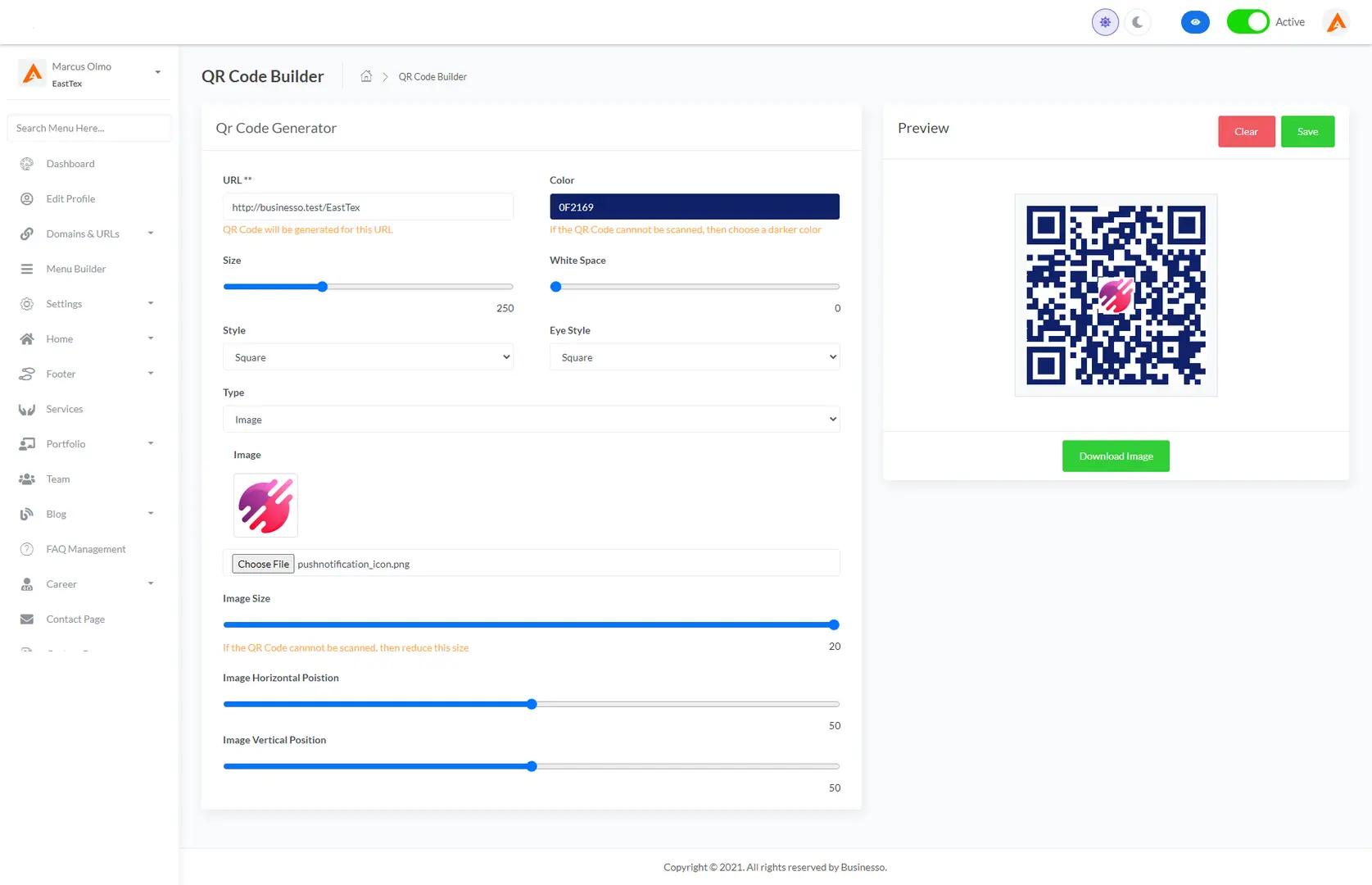Toggle the green Active status switch

pyautogui.click(x=1247, y=22)
